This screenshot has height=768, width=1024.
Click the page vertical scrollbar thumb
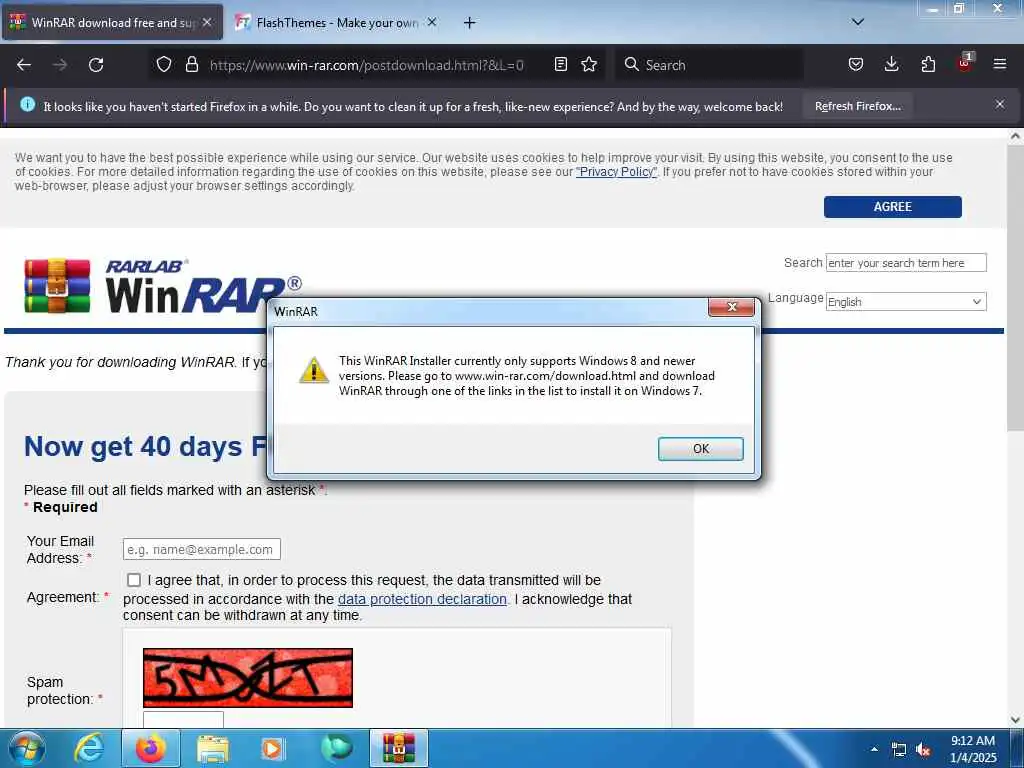(1014, 287)
